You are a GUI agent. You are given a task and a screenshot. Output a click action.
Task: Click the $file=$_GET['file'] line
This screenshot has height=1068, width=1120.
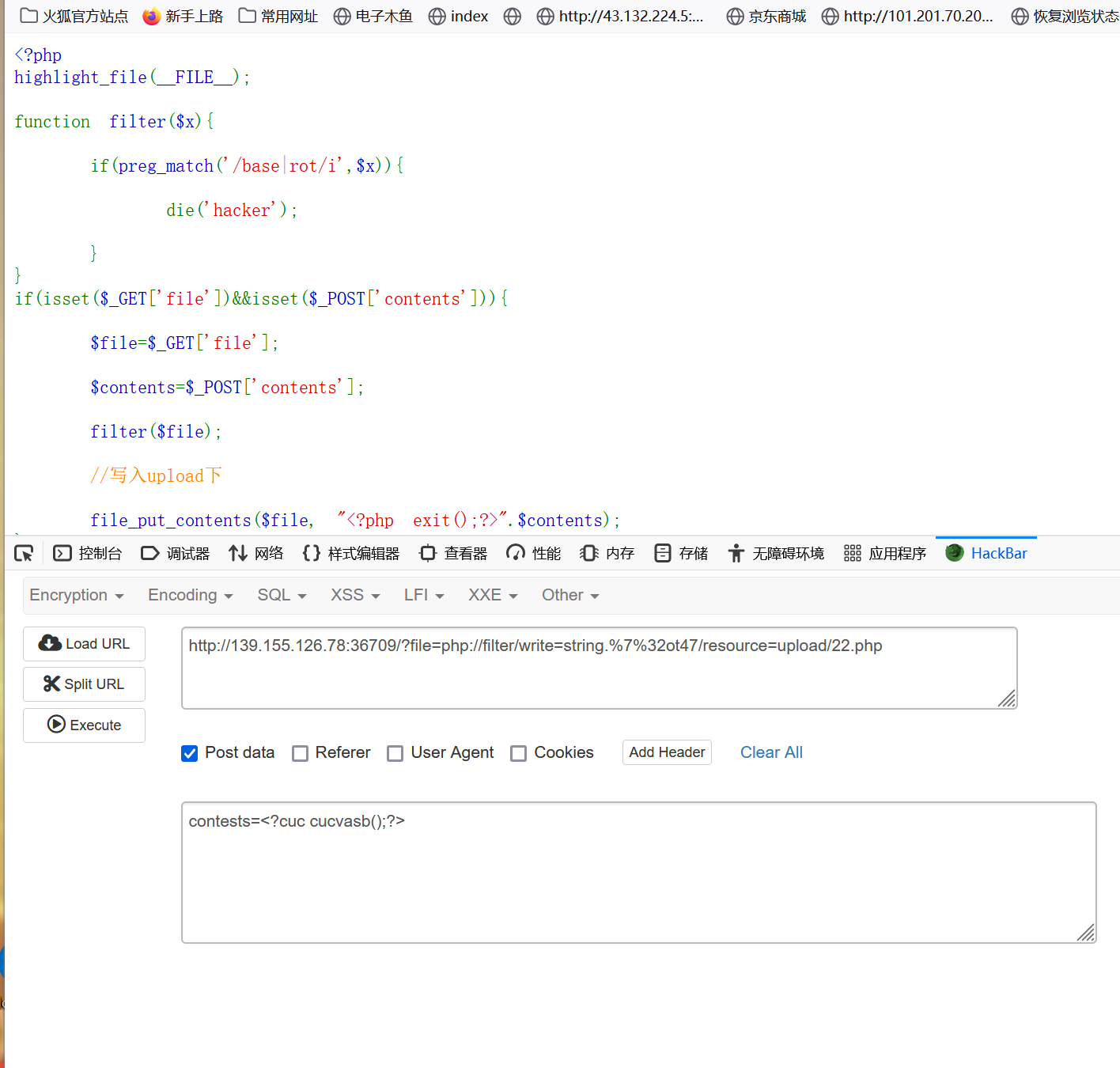(x=184, y=343)
